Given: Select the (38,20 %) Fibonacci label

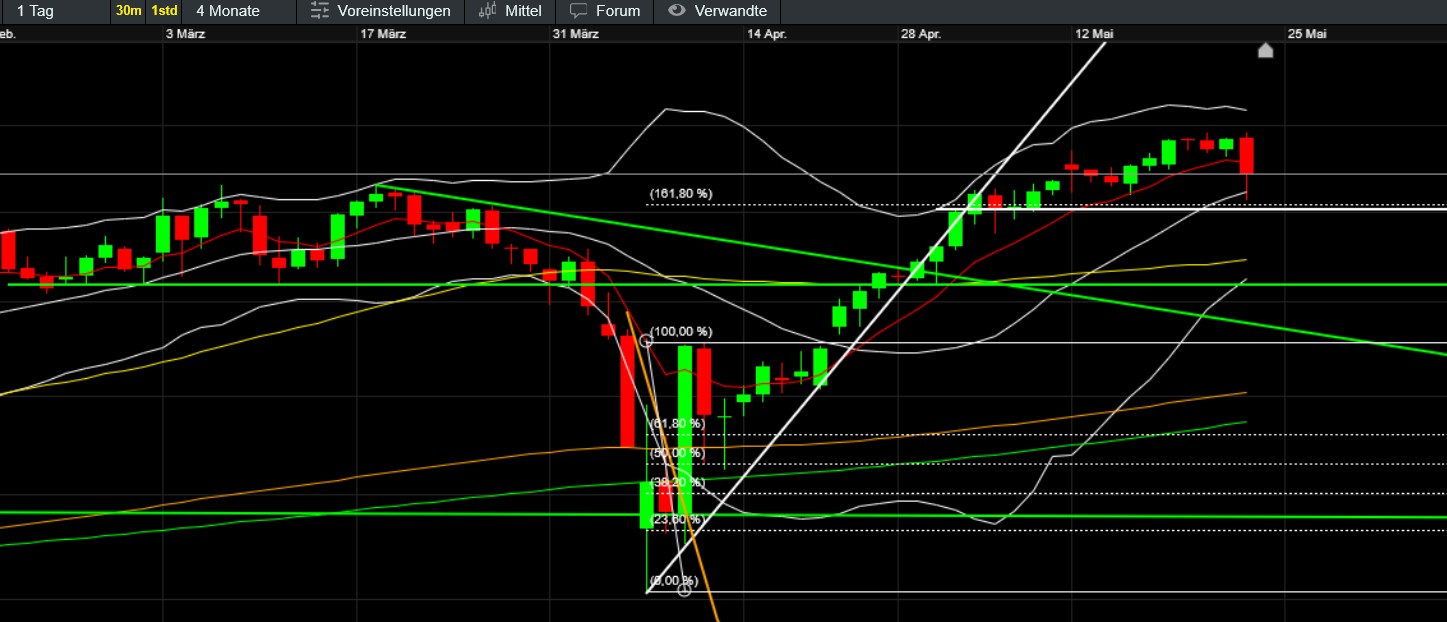Looking at the screenshot, I should (x=678, y=482).
